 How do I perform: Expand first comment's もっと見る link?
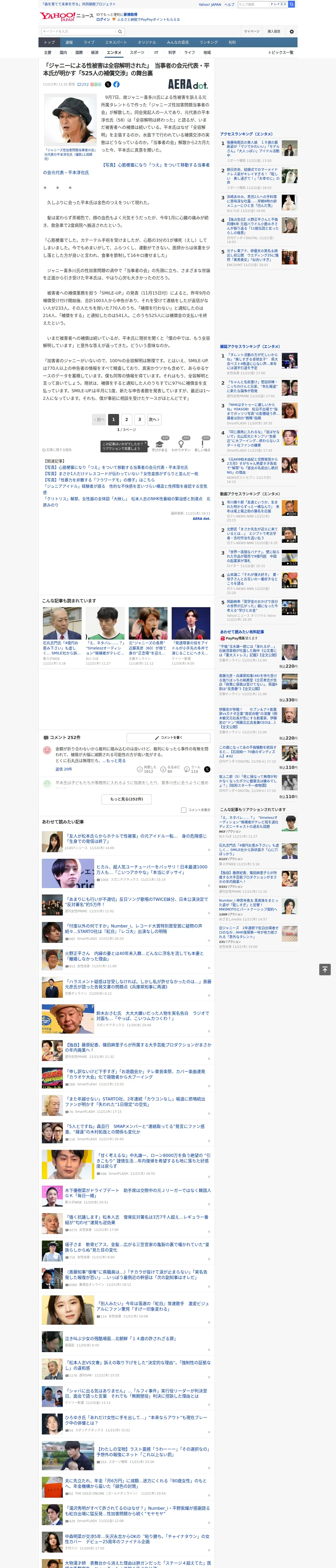[116, 761]
